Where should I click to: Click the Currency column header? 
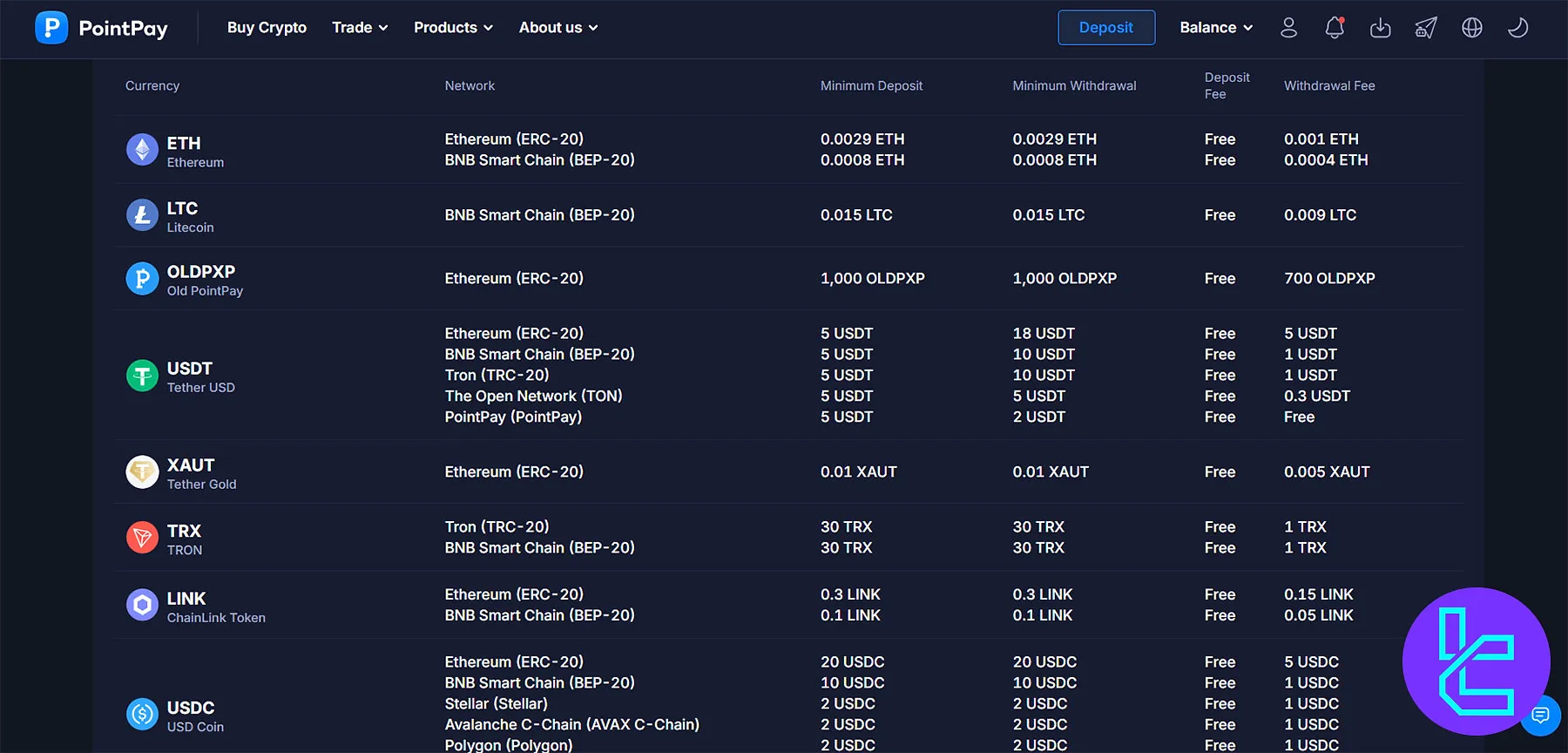[152, 85]
